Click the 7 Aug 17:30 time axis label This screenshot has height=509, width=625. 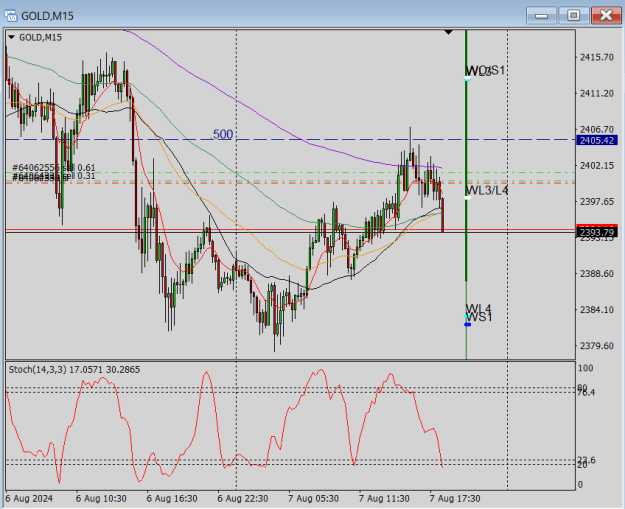(x=455, y=499)
